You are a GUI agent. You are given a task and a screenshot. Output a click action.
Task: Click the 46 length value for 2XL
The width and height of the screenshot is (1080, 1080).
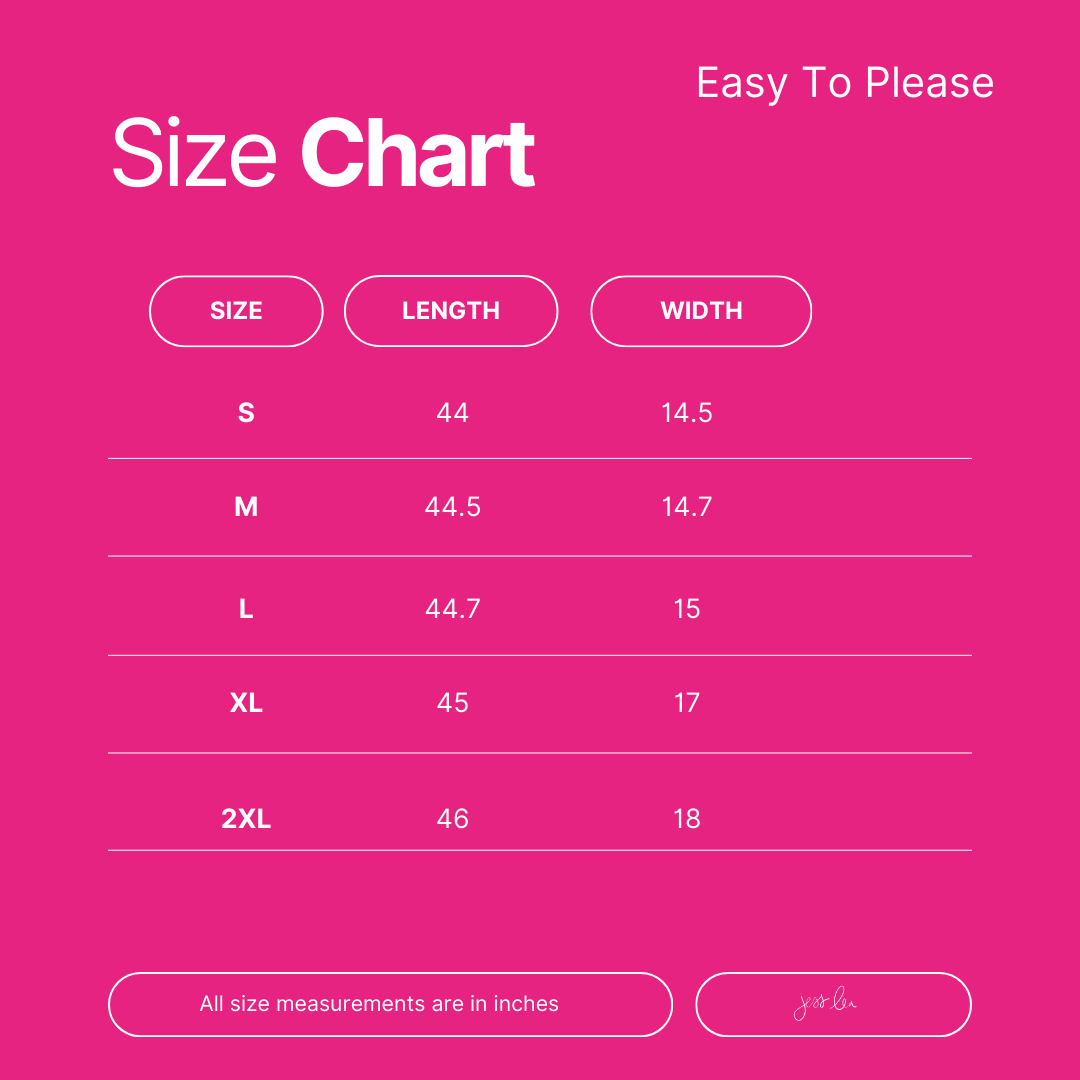click(x=453, y=820)
